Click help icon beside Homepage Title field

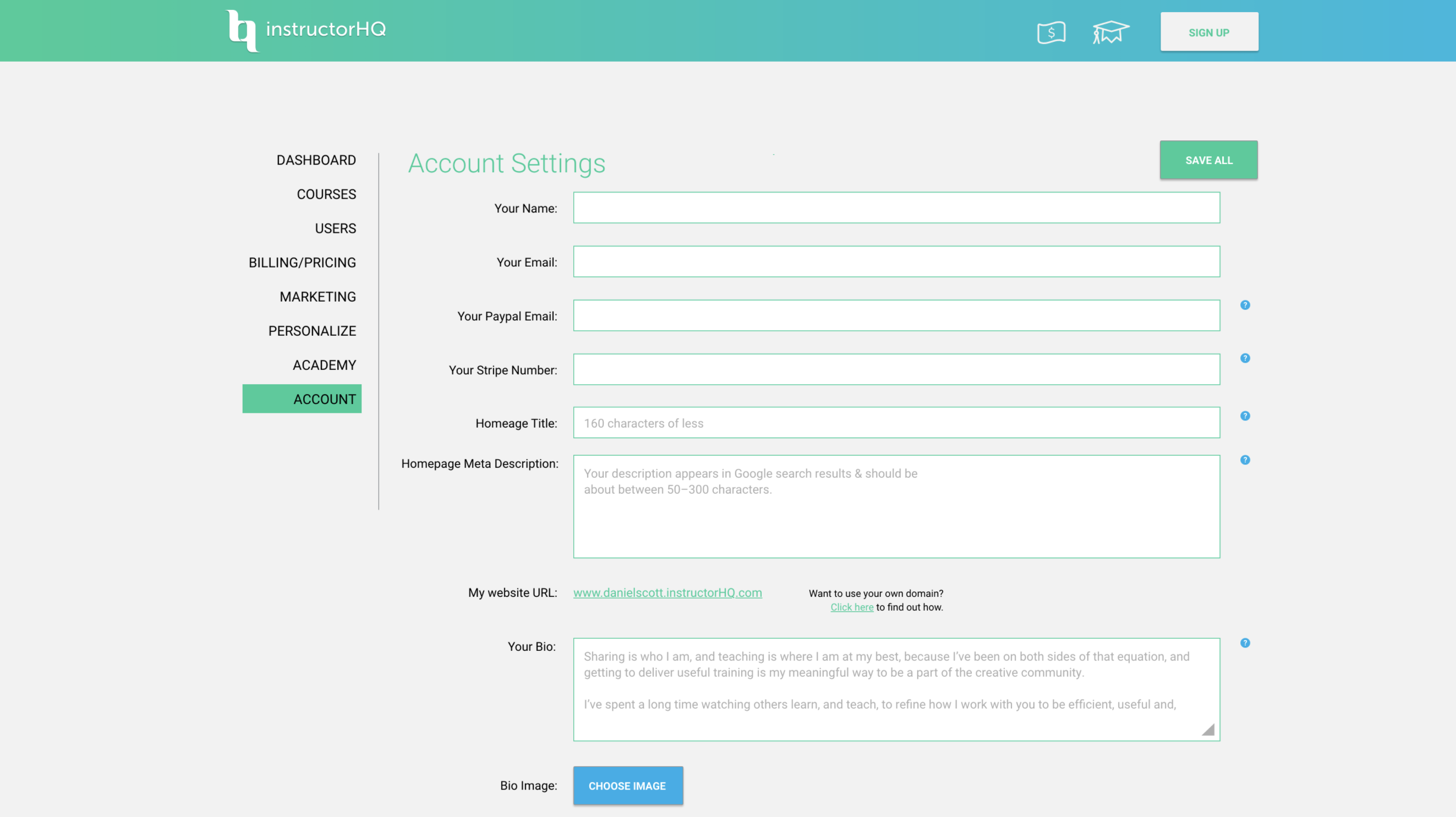point(1245,416)
